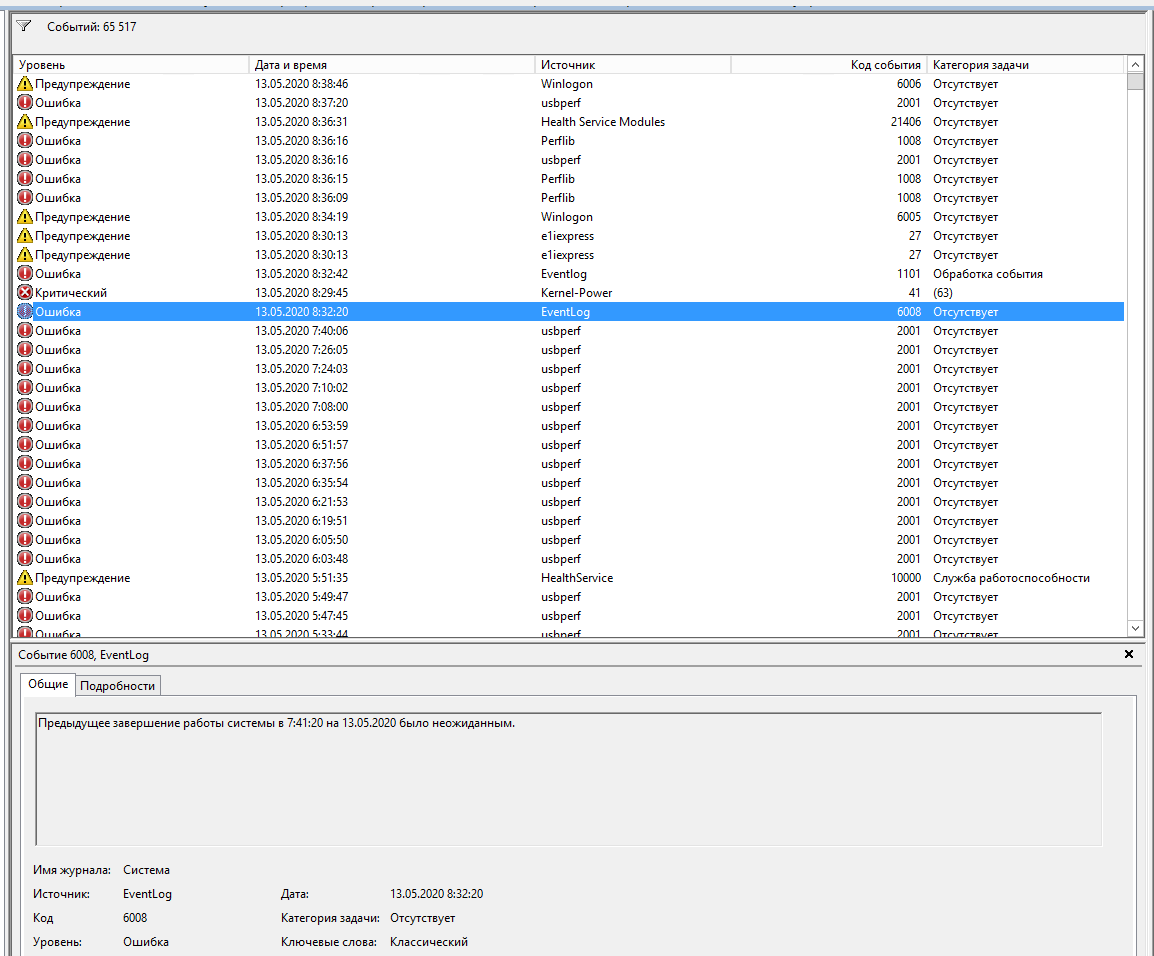Sort by Код события column header
Viewport: 1154px width, 956px height.
coord(829,65)
